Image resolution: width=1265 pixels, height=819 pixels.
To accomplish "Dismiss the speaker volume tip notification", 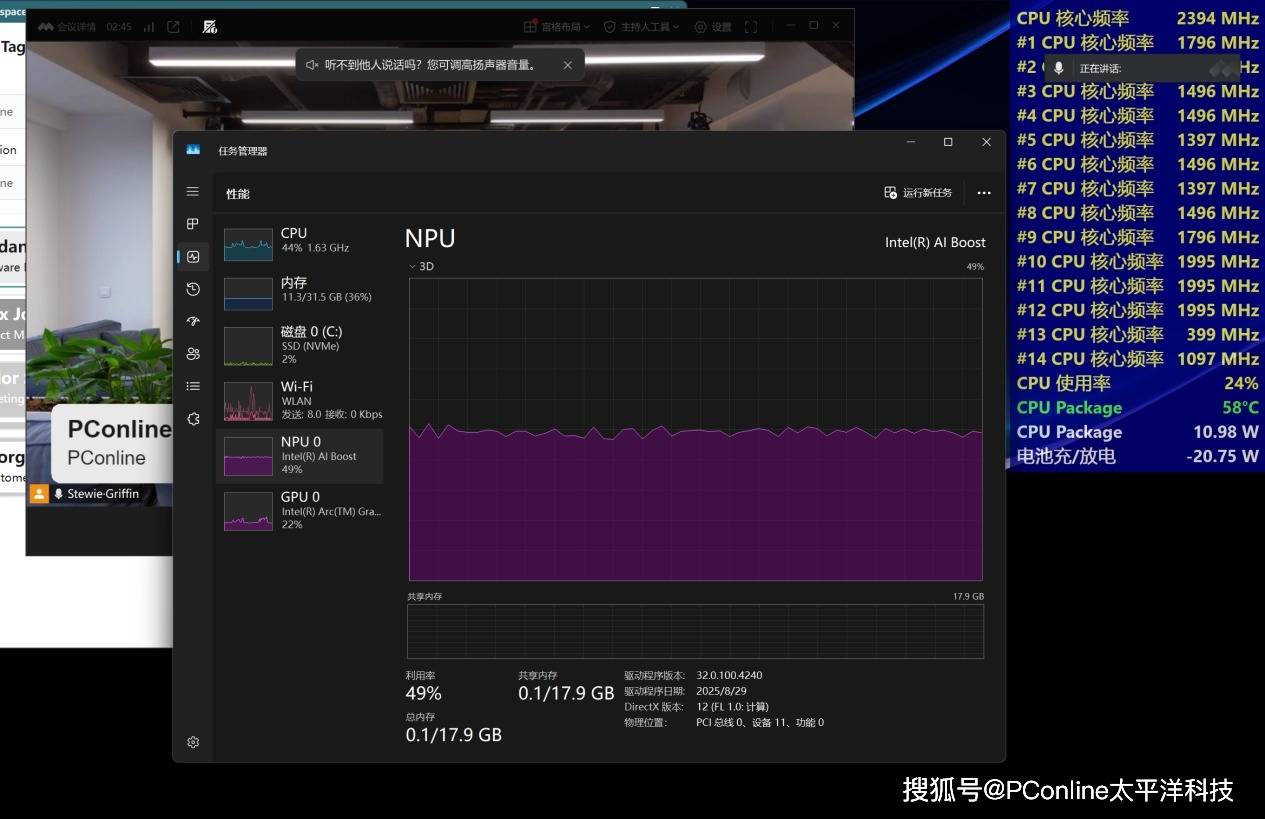I will (567, 65).
